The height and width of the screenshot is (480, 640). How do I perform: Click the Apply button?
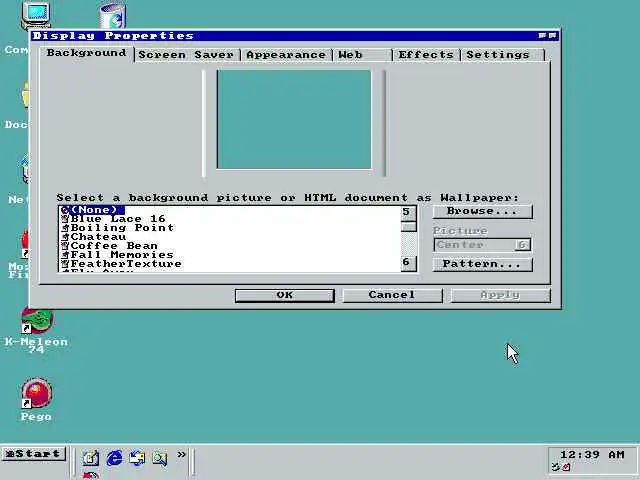pyautogui.click(x=500, y=295)
